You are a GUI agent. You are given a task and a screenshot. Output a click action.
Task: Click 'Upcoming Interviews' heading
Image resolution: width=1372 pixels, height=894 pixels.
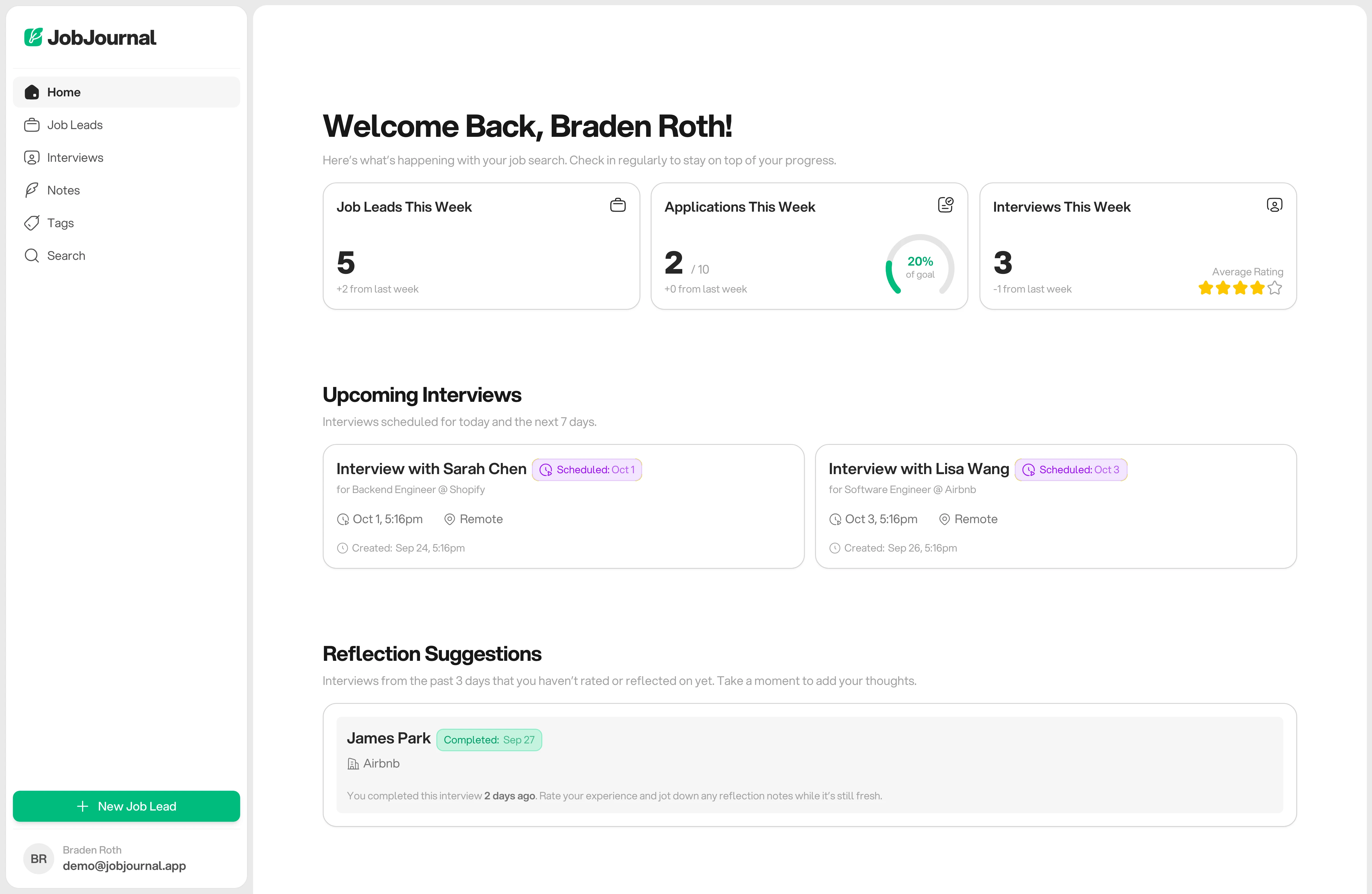[422, 395]
